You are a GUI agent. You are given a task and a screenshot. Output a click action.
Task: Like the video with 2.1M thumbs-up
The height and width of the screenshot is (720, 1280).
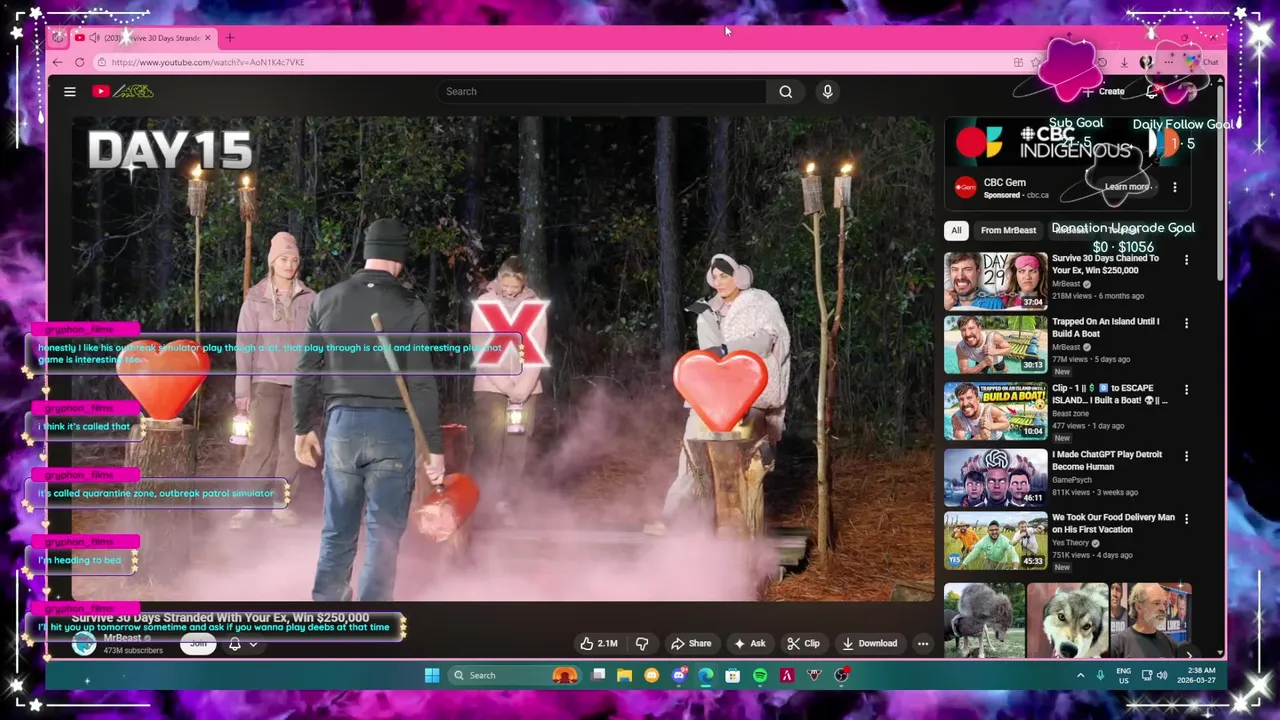pyautogui.click(x=599, y=643)
